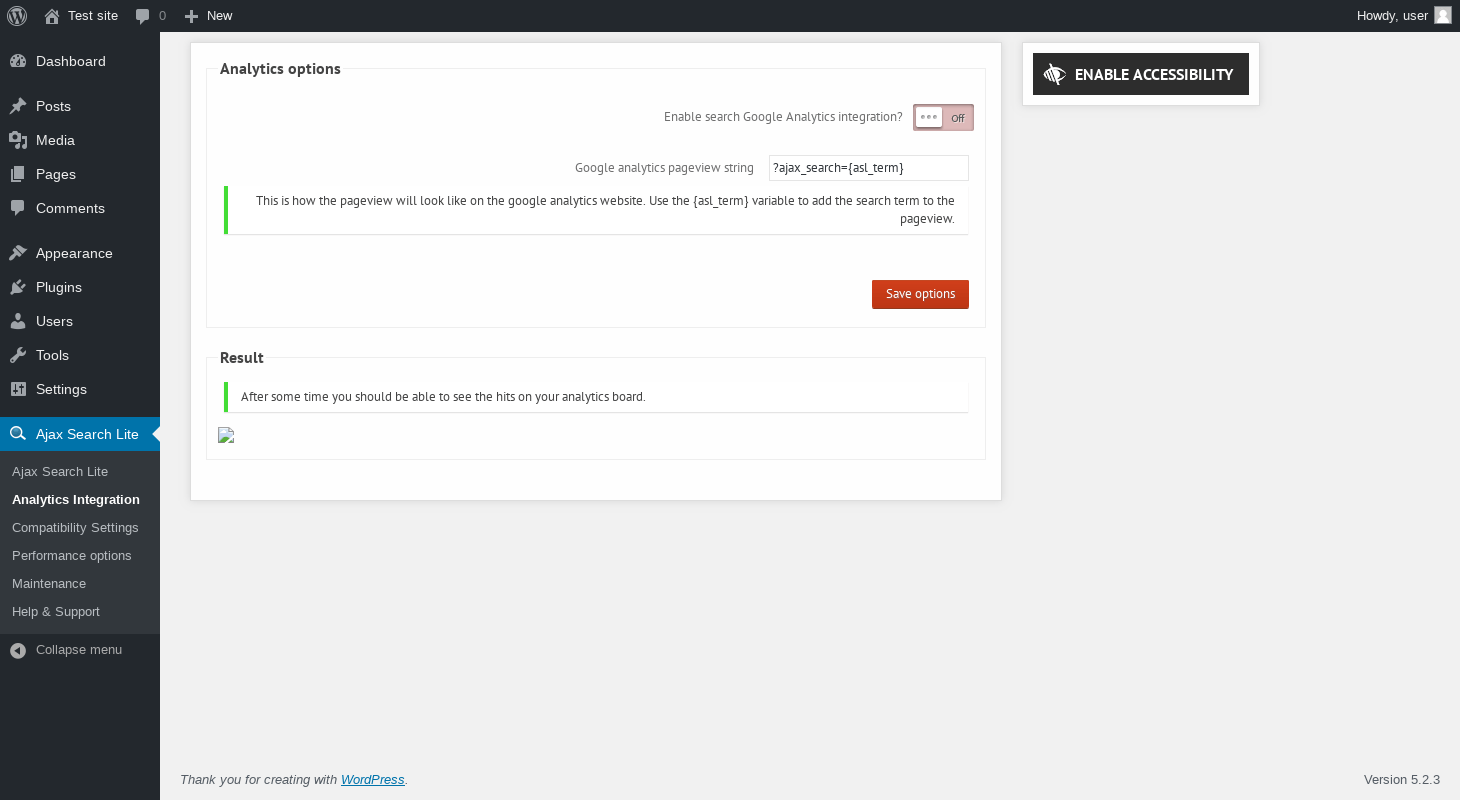Open the Dashboard icon in sidebar
1460x800 pixels.
pyautogui.click(x=18, y=61)
